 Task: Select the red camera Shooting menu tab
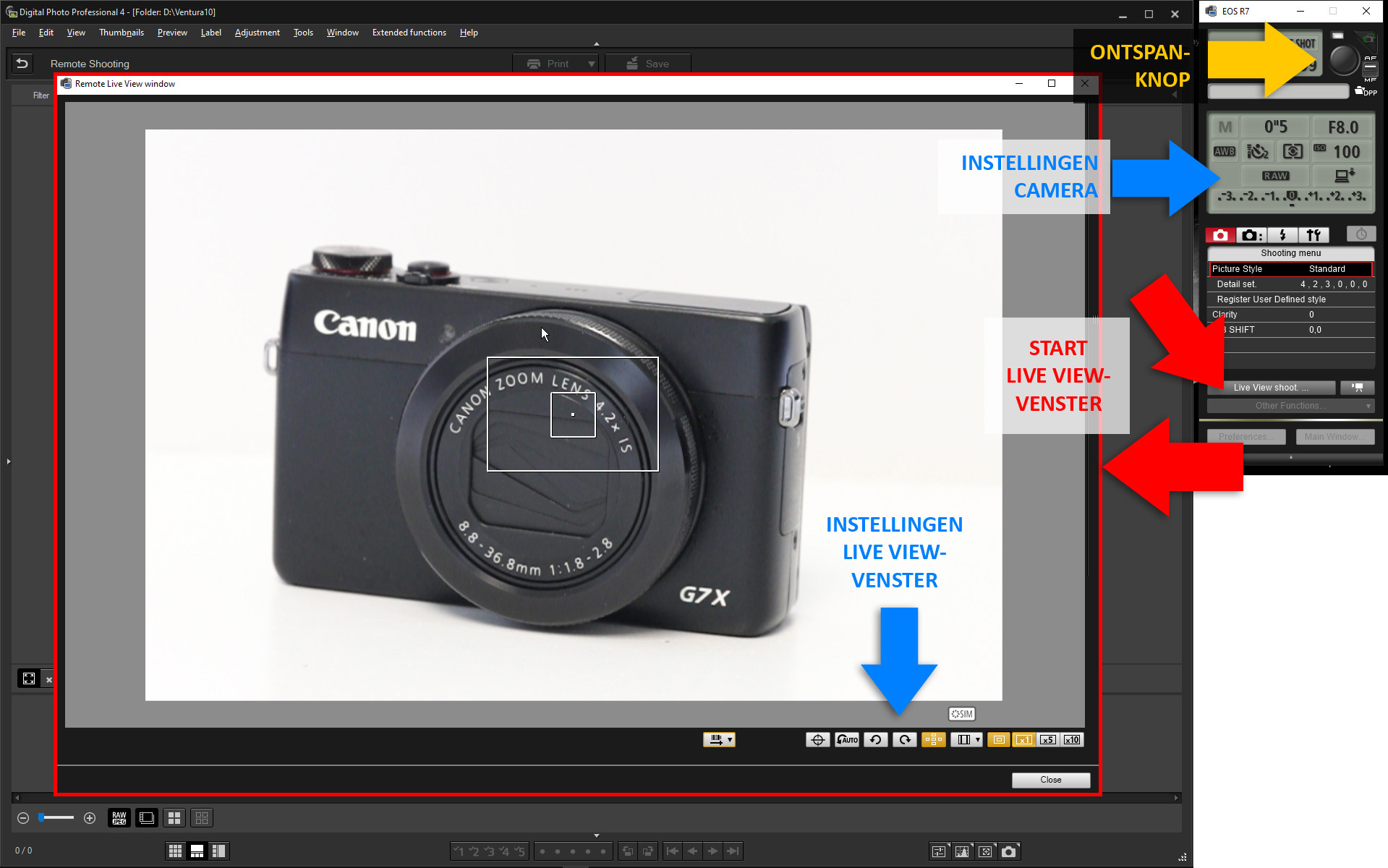pyautogui.click(x=1221, y=235)
